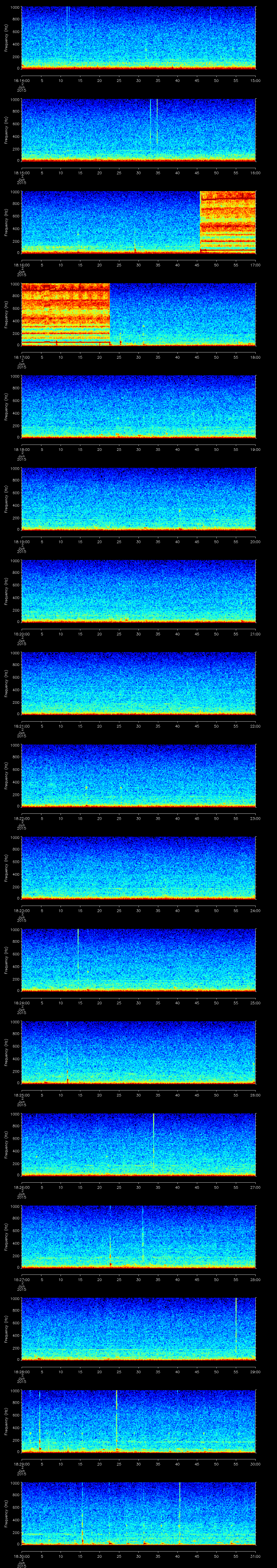Image resolution: width=277 pixels, height=1568 pixels.
Task: Select the 15:00 end time label
Action: click(255, 80)
